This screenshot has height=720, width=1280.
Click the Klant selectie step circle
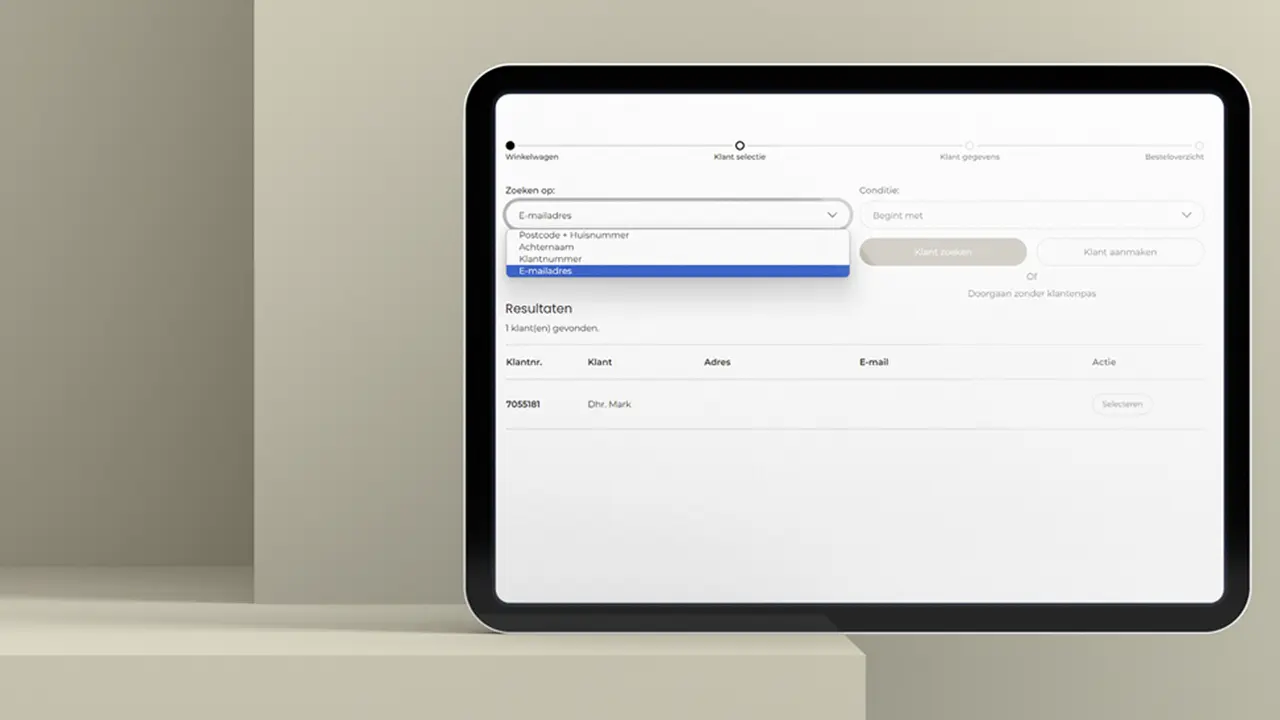tap(740, 146)
